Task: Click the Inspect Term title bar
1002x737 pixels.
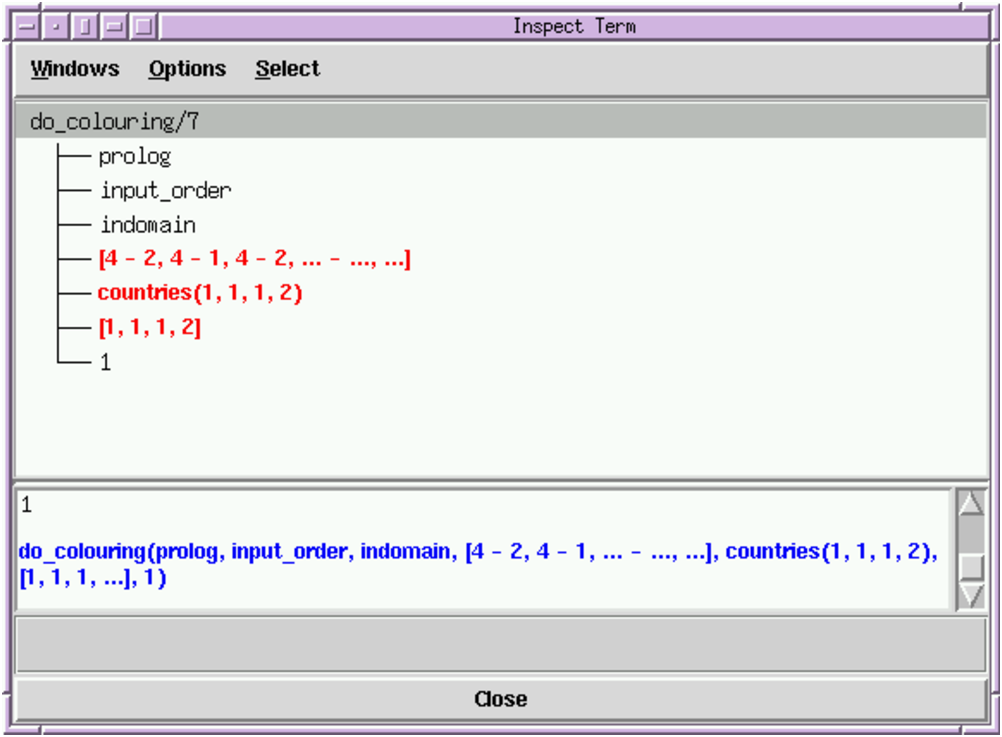Action: click(573, 26)
